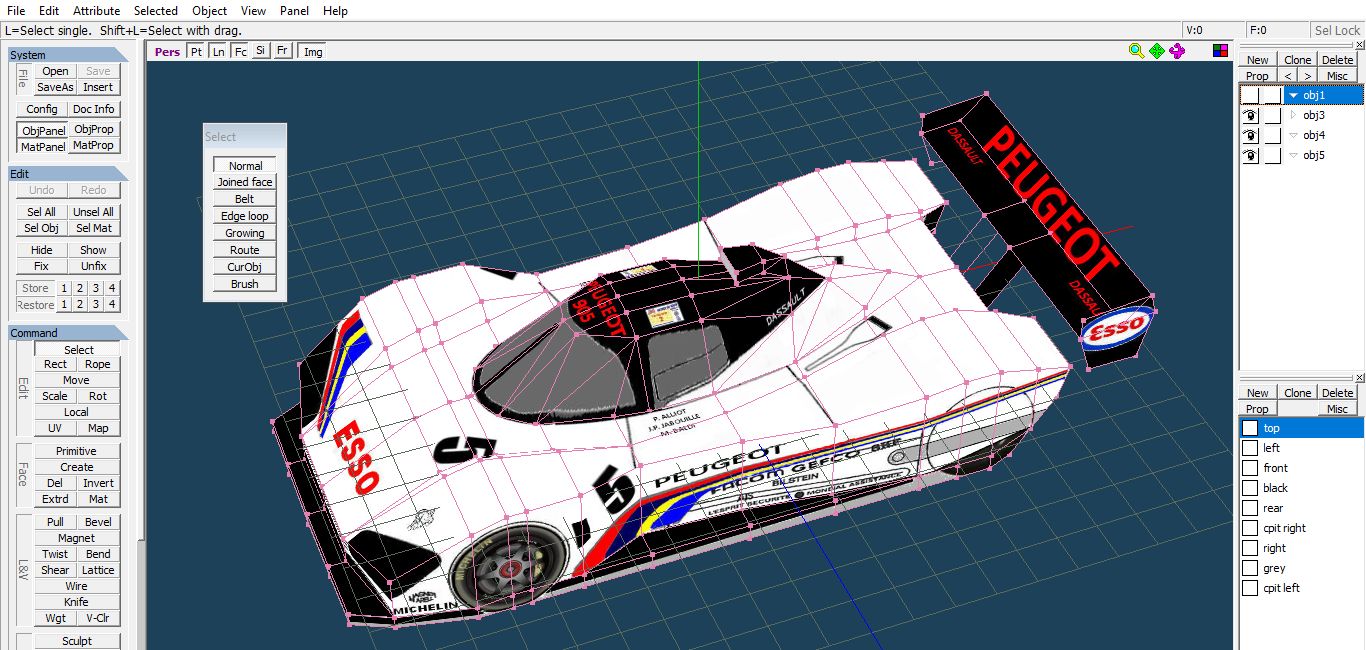Image resolution: width=1366 pixels, height=650 pixels.
Task: Move object down with > button
Action: (x=1306, y=76)
